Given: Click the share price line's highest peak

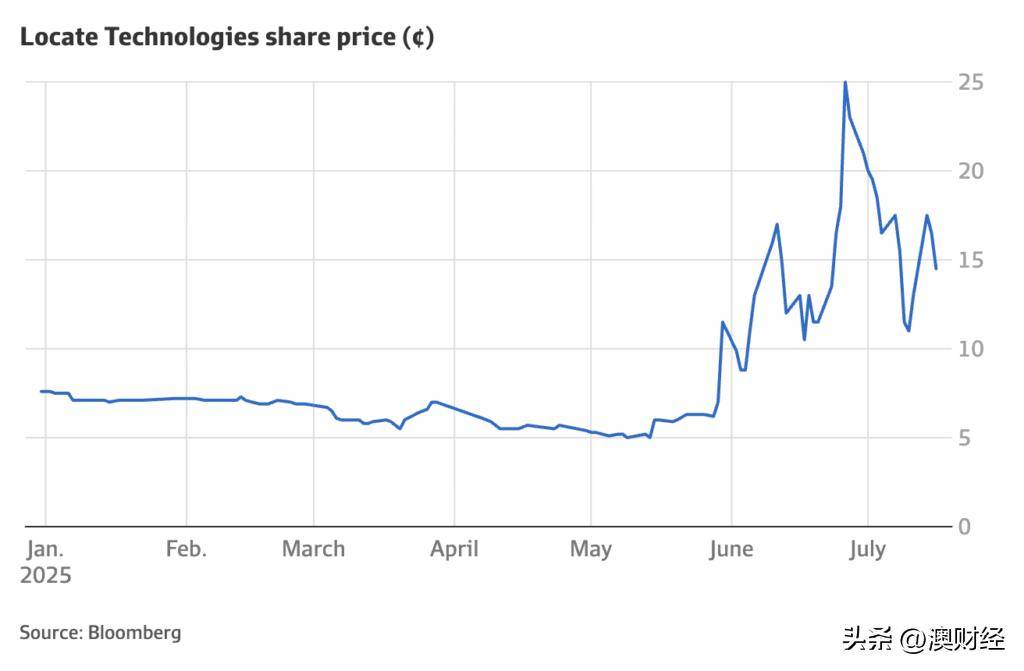Looking at the screenshot, I should pos(845,83).
